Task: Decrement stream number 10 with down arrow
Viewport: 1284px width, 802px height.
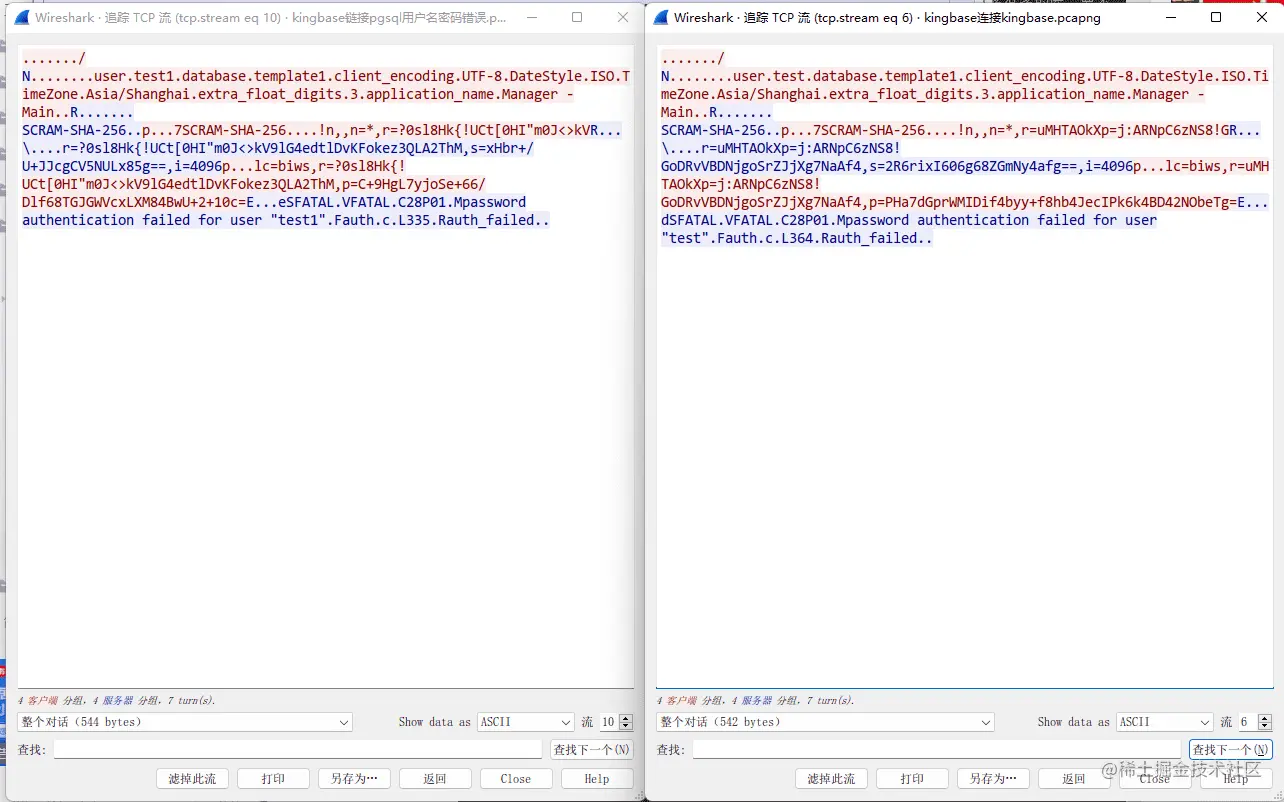Action: point(626,726)
